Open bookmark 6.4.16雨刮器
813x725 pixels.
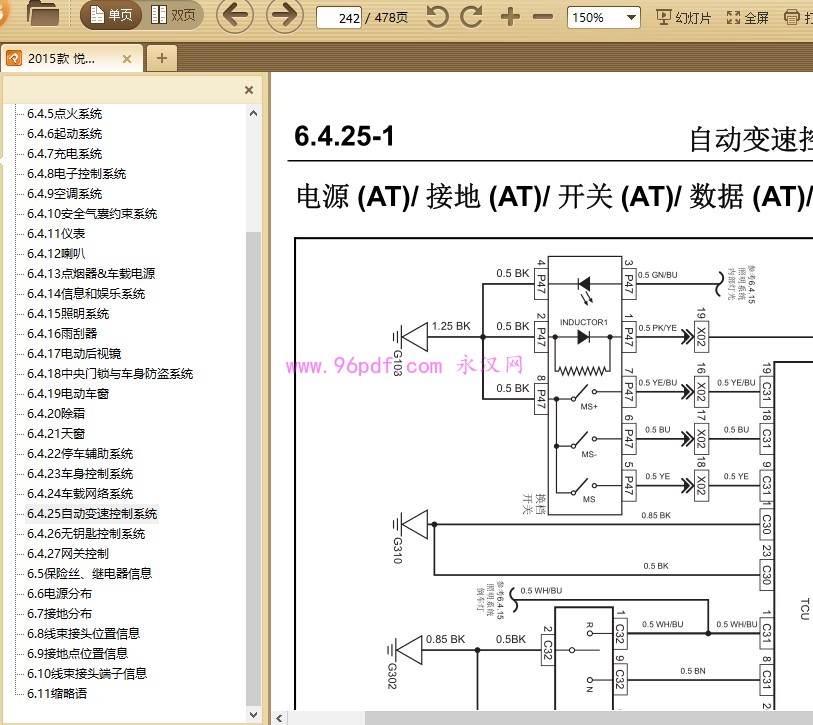(62, 334)
